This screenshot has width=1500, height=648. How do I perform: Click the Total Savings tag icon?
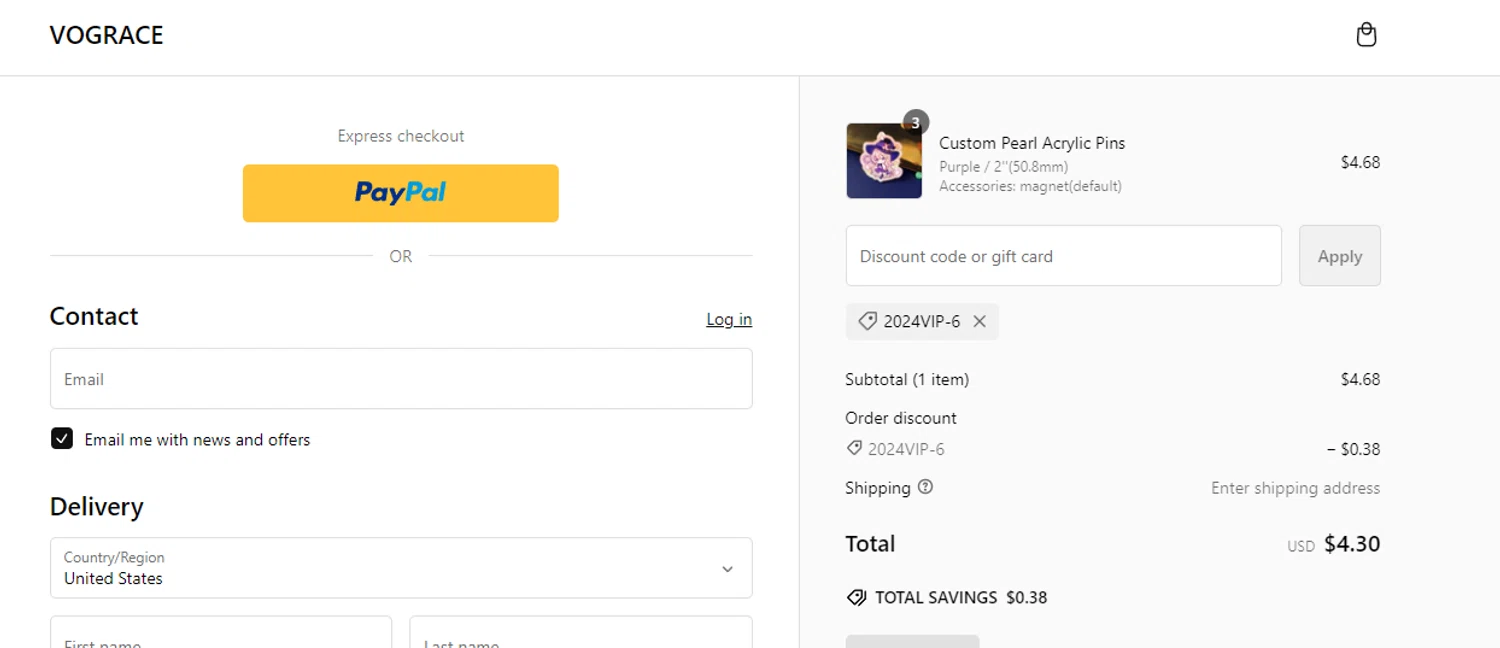tap(856, 598)
